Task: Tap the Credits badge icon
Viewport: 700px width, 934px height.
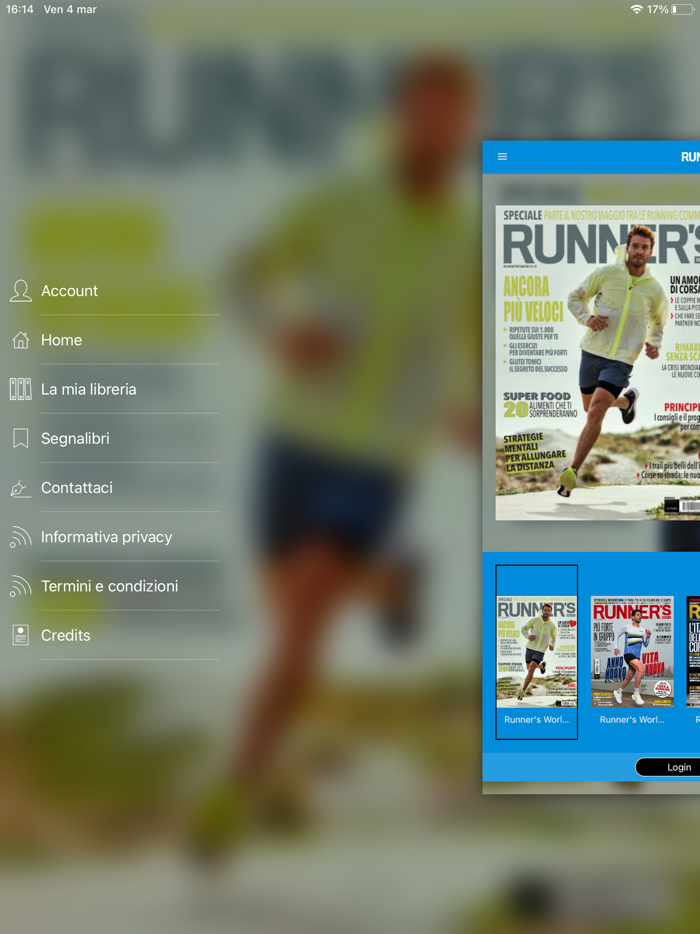Action: coord(20,636)
